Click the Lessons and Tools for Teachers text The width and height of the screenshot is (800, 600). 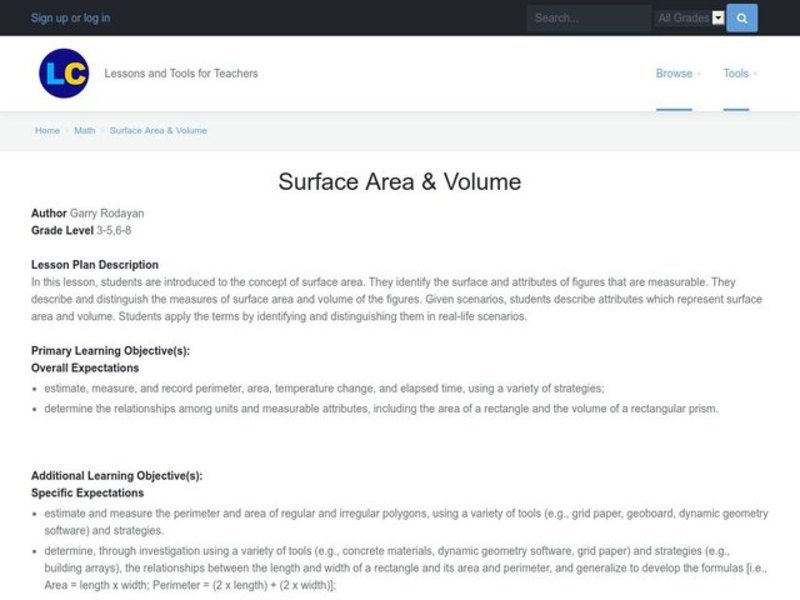(180, 73)
